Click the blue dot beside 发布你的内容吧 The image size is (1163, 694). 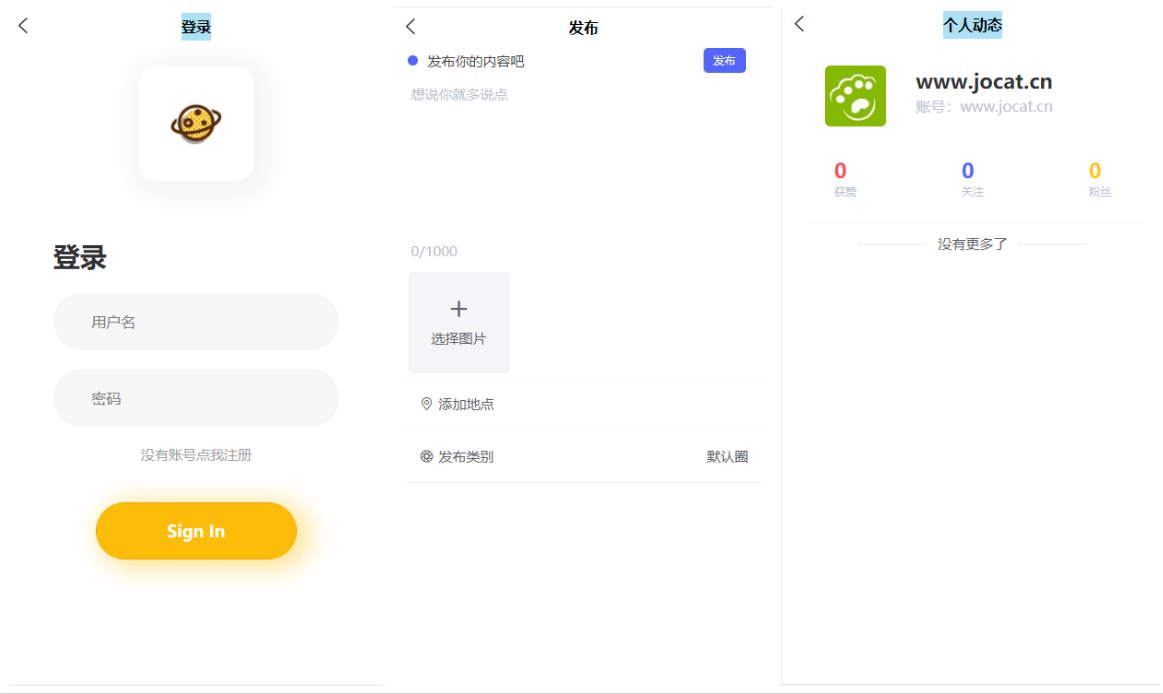pyautogui.click(x=413, y=61)
